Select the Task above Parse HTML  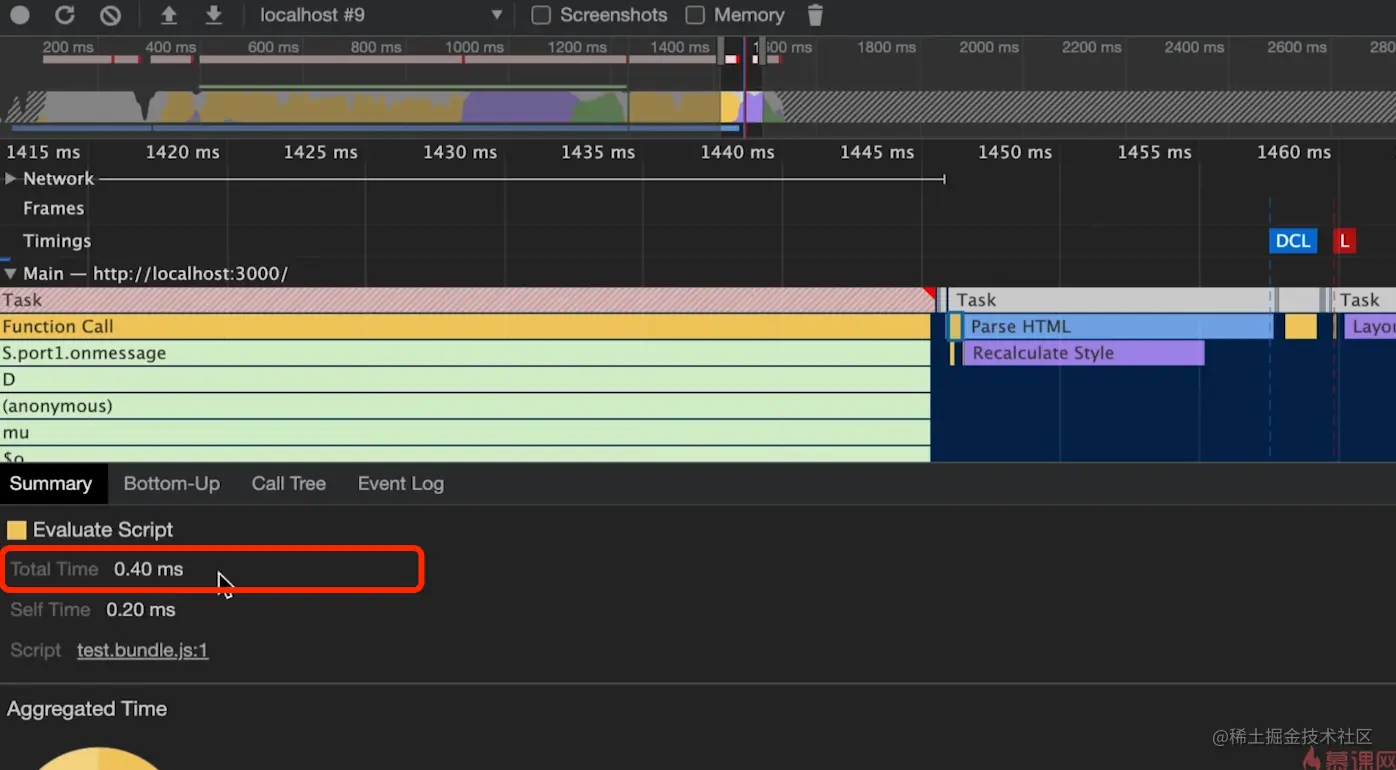tap(1110, 300)
